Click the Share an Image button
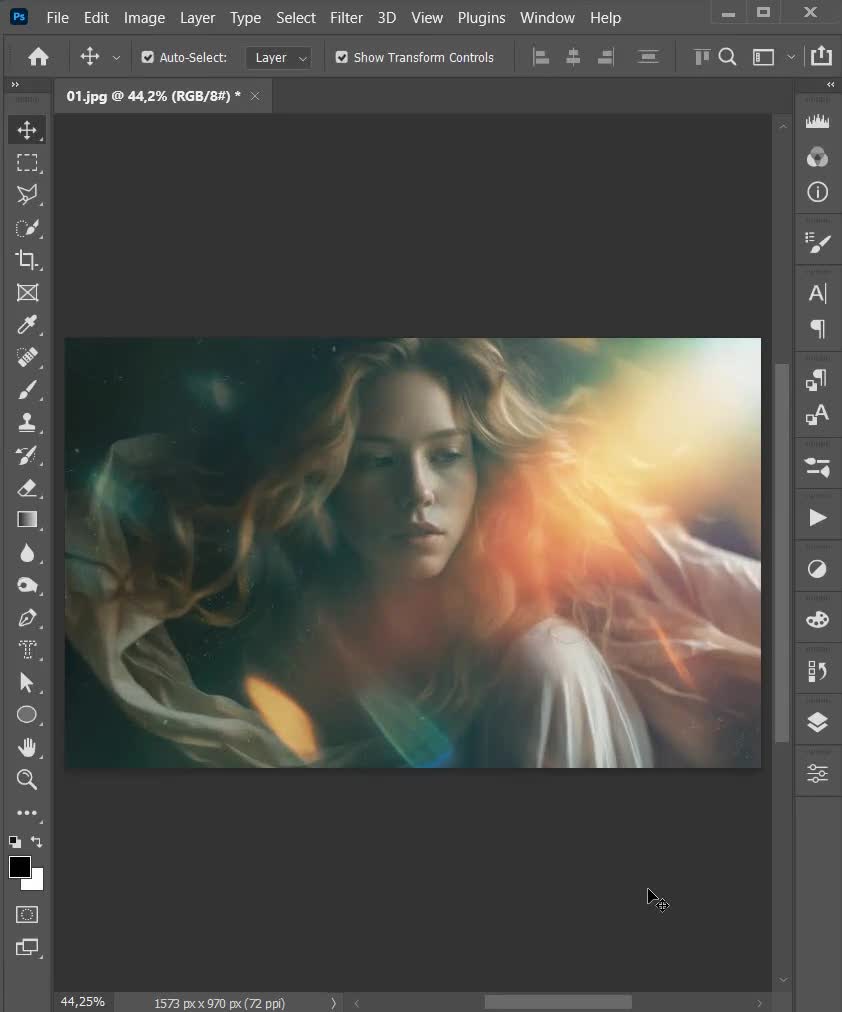The height and width of the screenshot is (1012, 842). coord(822,57)
